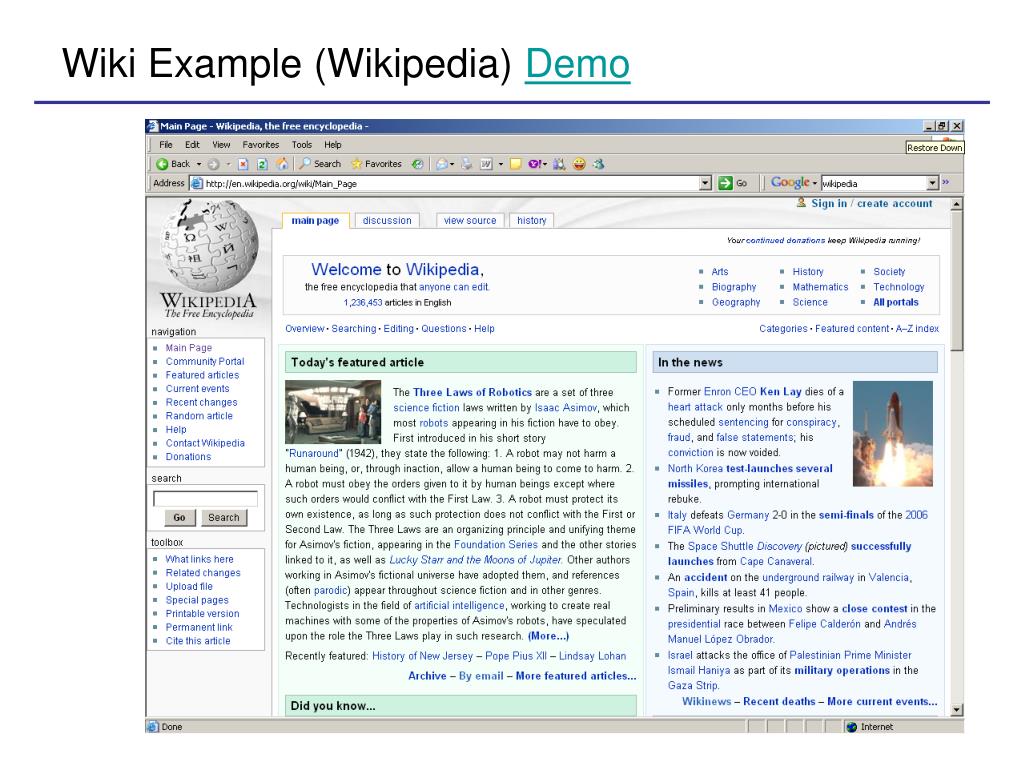Screen dimensions: 1024x768
Task: Click the Mail envelope icon
Action: (441, 164)
